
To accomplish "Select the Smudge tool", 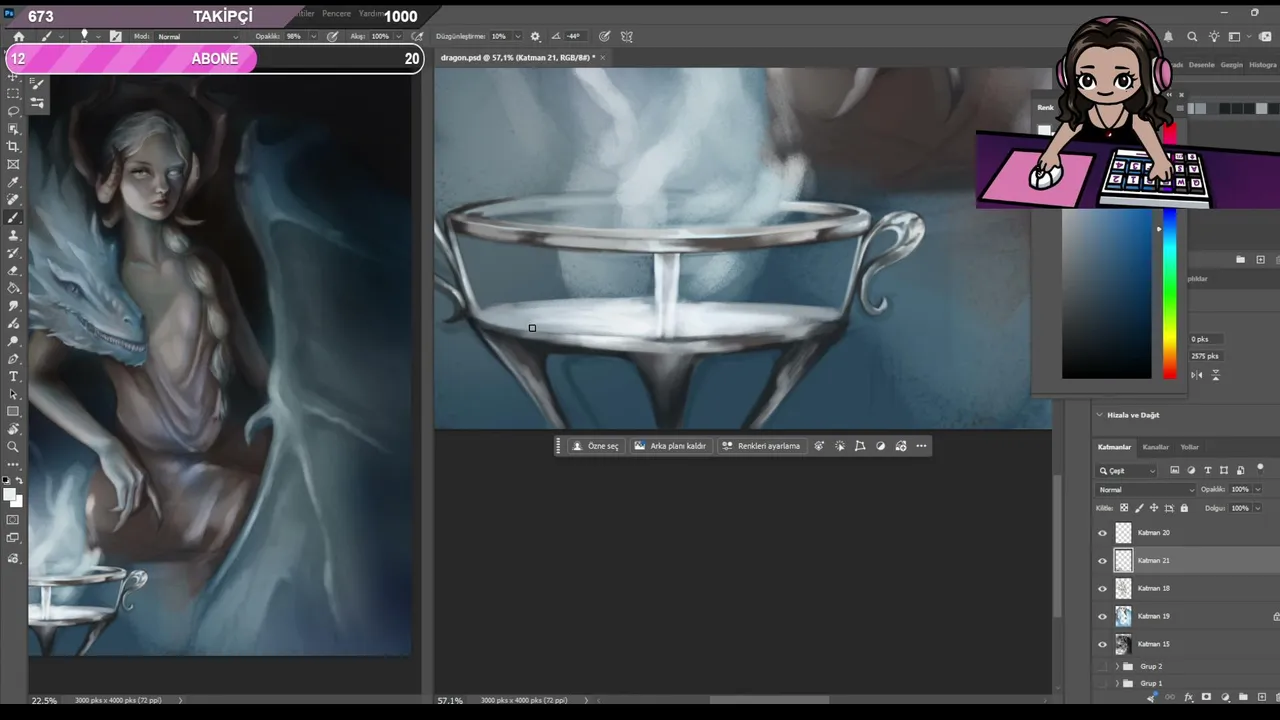I will [13, 306].
